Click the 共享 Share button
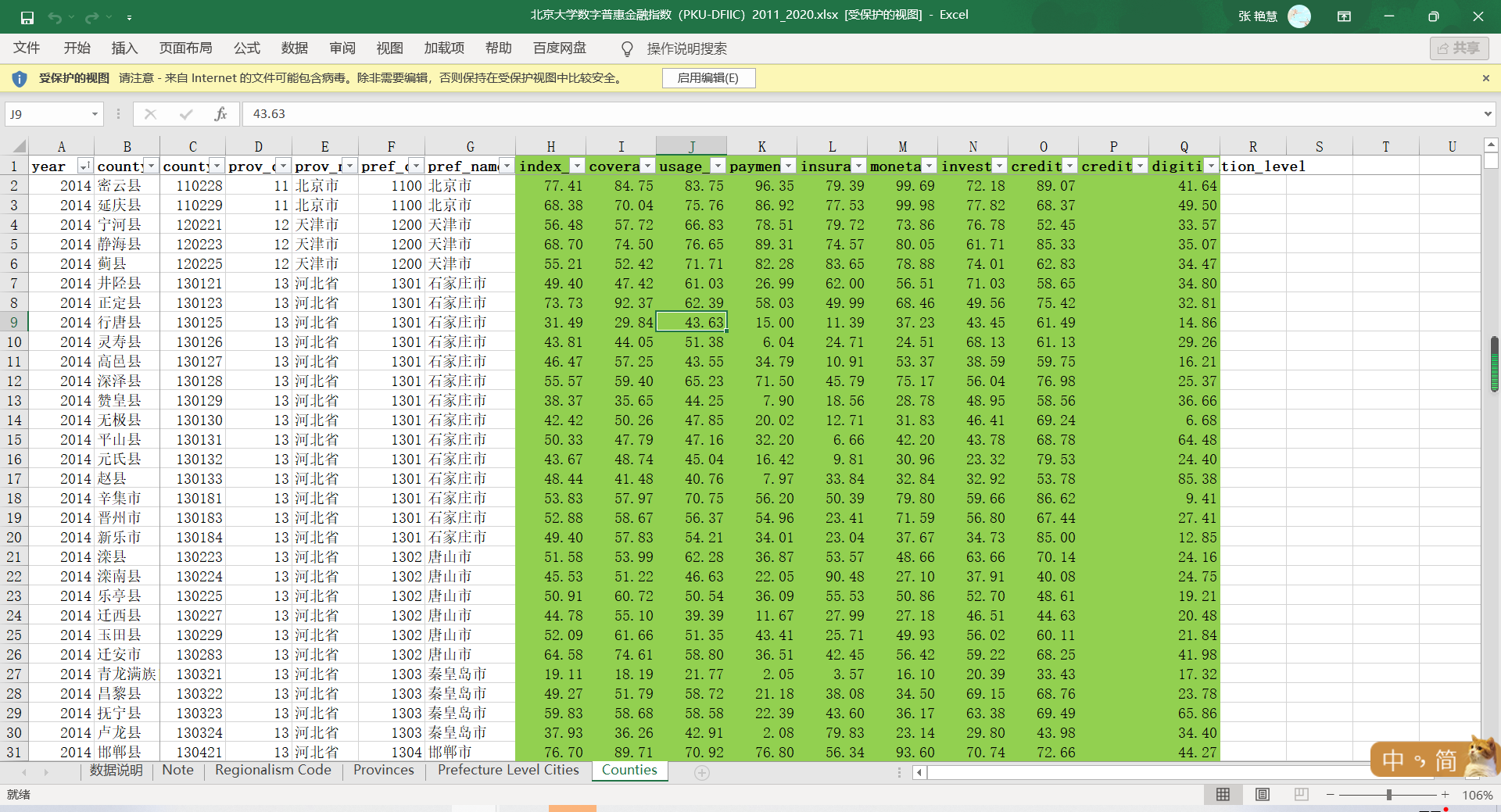The image size is (1501, 812). coord(1458,48)
